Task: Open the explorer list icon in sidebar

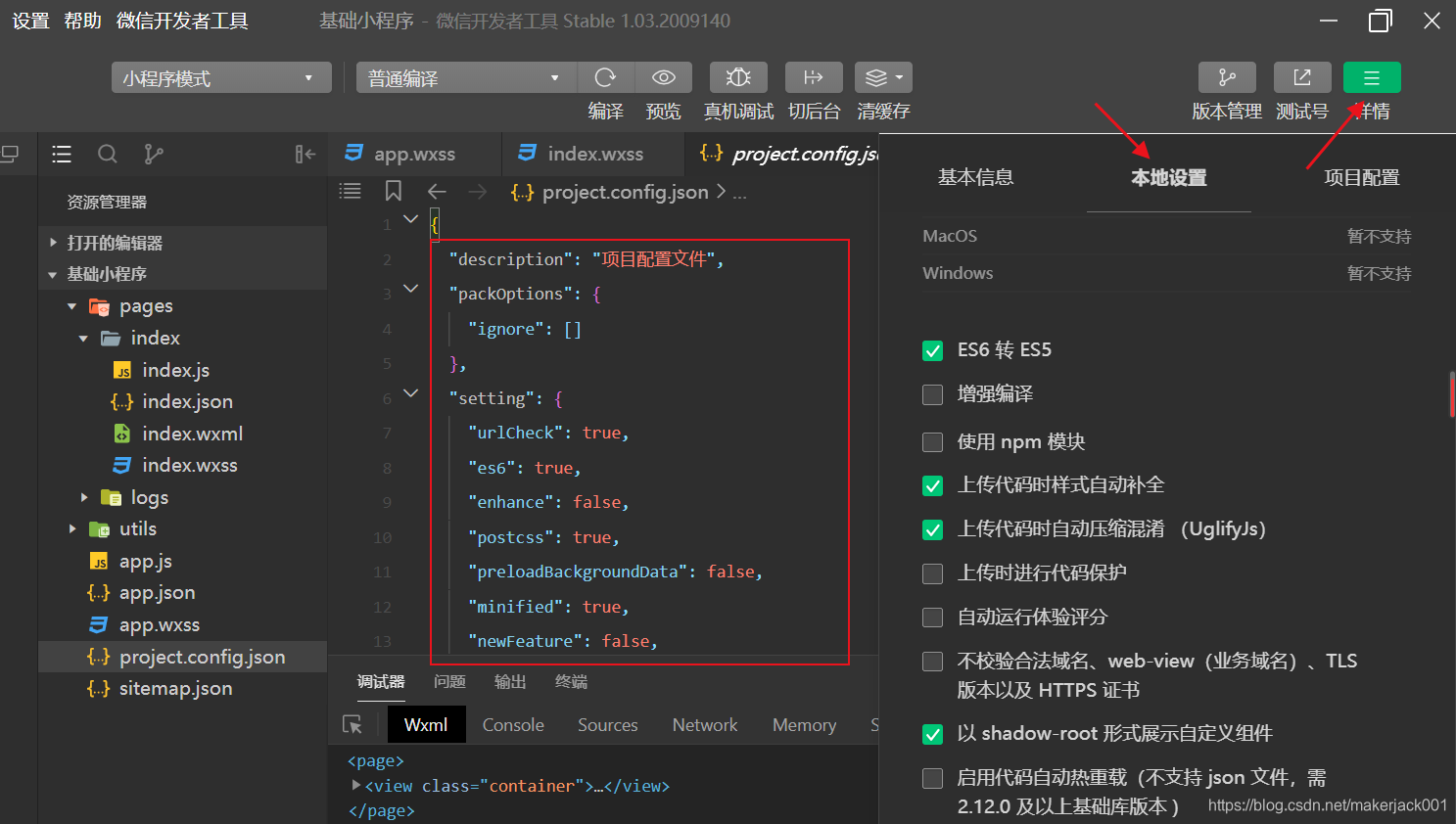Action: tap(62, 154)
